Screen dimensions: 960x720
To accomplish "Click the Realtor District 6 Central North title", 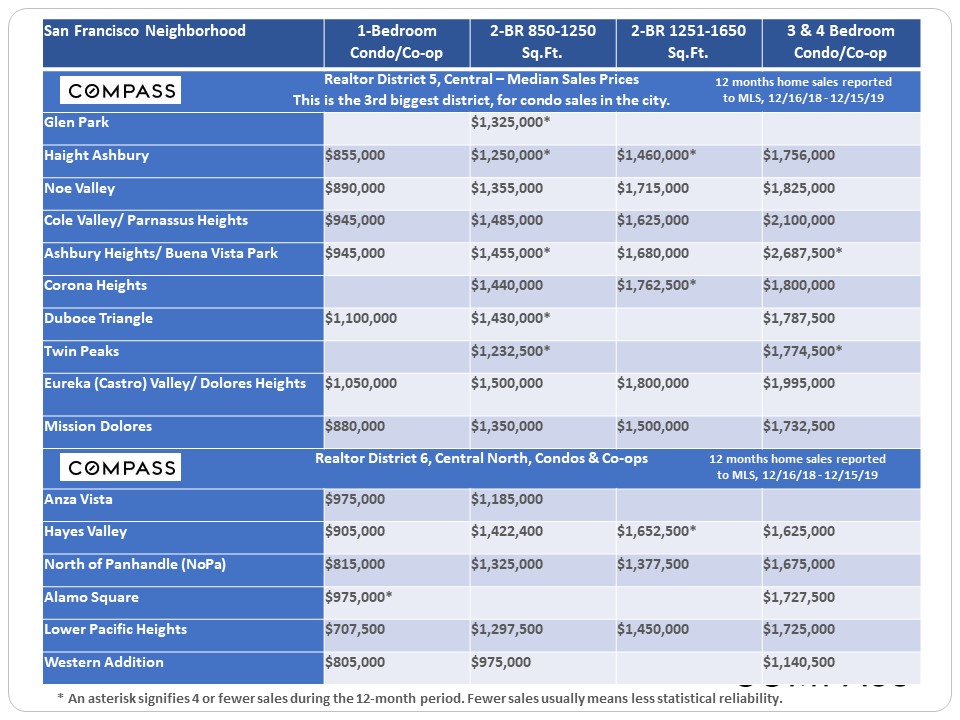I will tap(481, 458).
